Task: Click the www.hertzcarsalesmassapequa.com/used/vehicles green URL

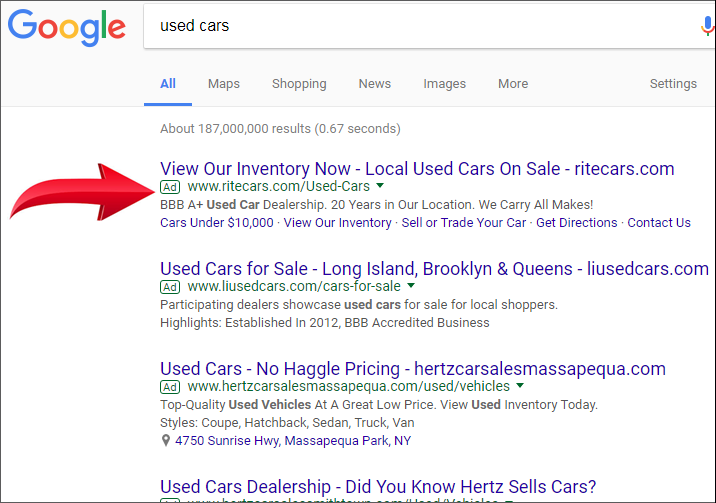Action: pyautogui.click(x=348, y=387)
